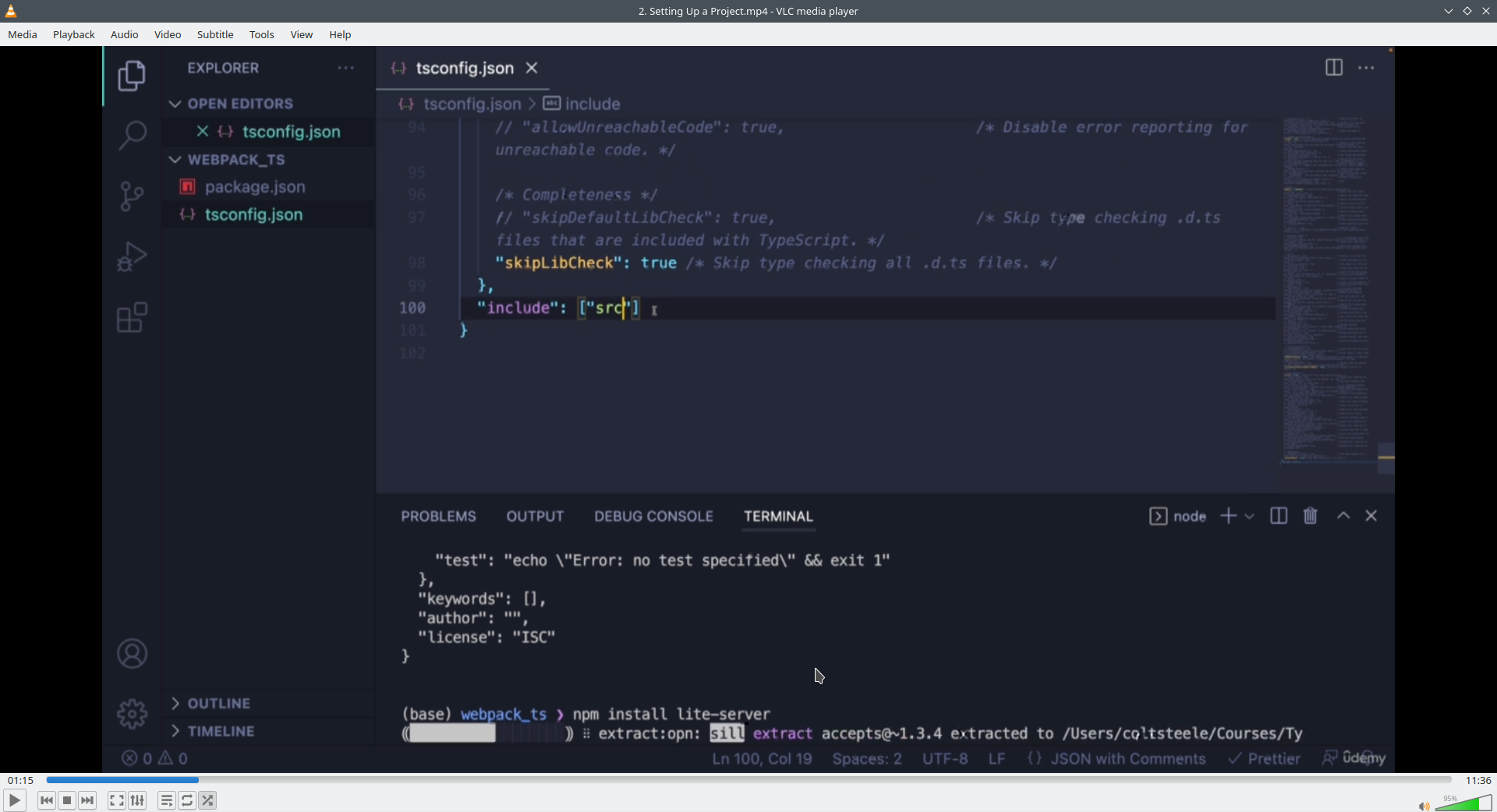This screenshot has height=812, width=1497.
Task: Open the Video menu
Action: [168, 34]
